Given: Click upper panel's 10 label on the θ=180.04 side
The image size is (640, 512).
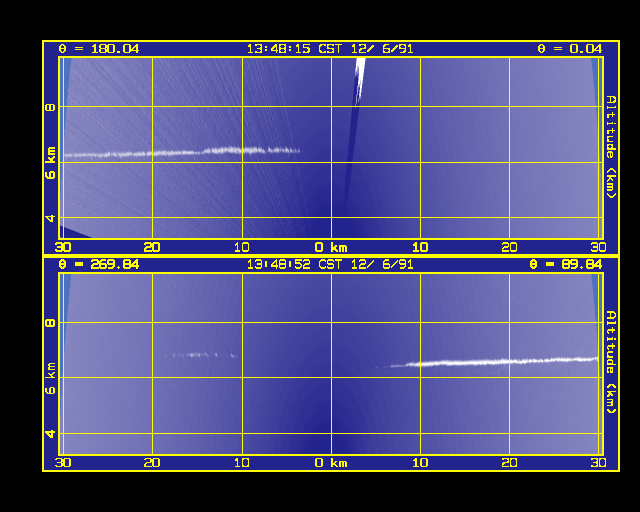Looking at the screenshot, I should coord(242,247).
